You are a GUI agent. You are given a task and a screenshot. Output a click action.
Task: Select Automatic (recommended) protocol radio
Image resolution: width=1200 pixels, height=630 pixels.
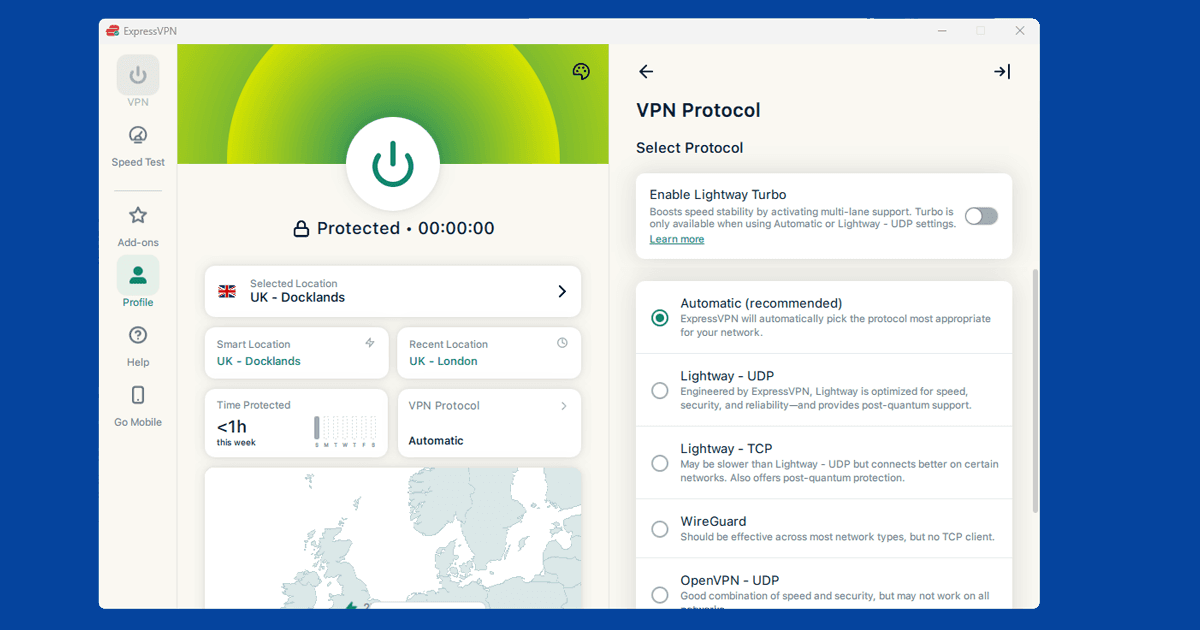coord(660,318)
